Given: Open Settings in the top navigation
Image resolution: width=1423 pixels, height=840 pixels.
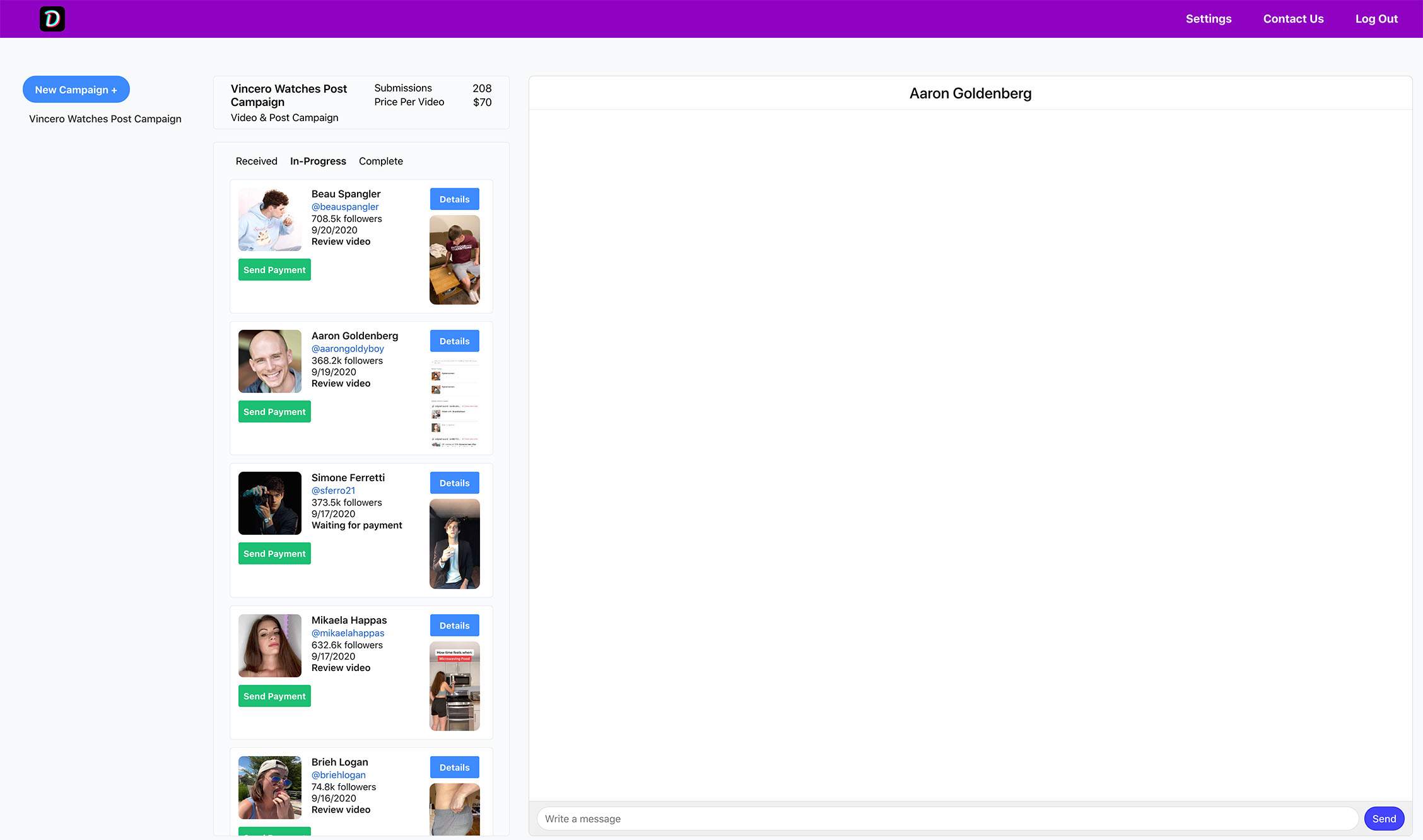Looking at the screenshot, I should click(1208, 19).
